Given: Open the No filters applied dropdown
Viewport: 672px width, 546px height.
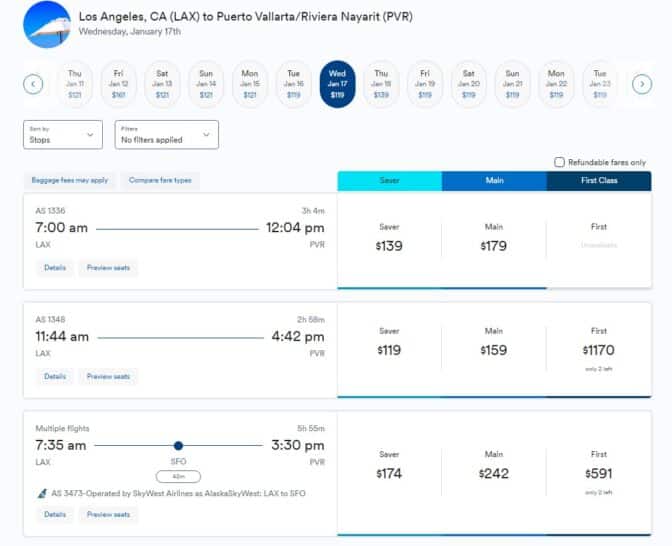Looking at the screenshot, I should [x=167, y=135].
